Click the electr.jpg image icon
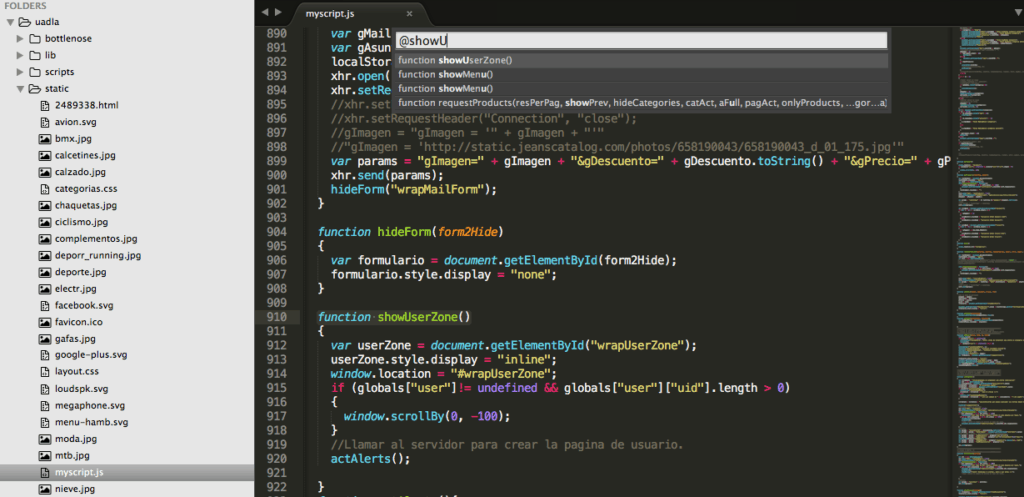The image size is (1024, 497). pos(44,289)
